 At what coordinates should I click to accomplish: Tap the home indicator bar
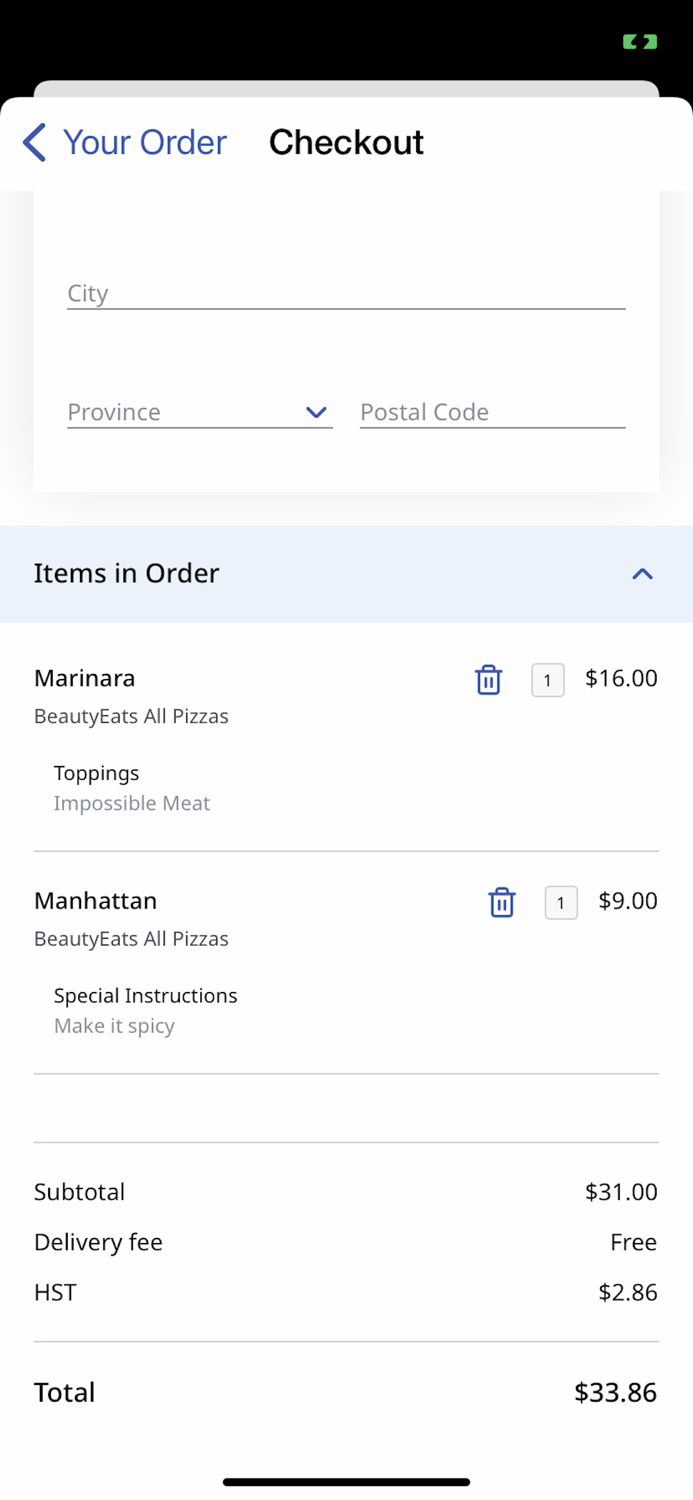pyautogui.click(x=346, y=1482)
